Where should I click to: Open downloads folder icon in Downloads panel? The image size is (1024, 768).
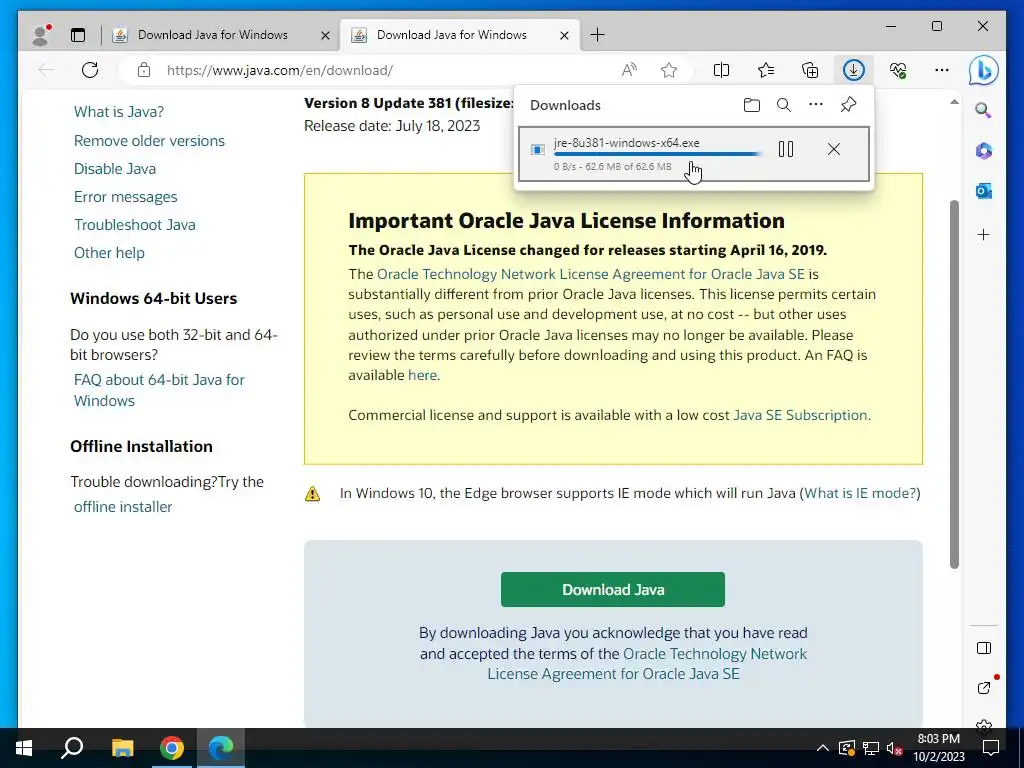point(752,105)
